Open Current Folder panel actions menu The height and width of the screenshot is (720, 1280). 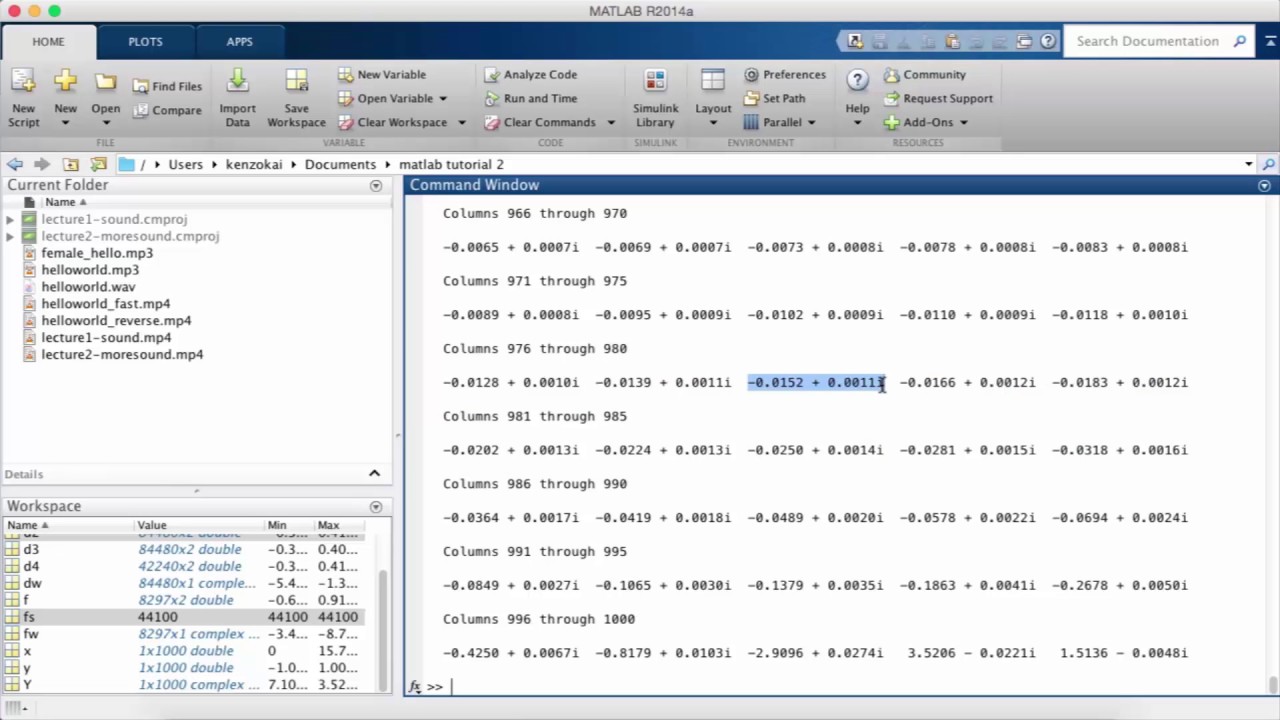tap(376, 185)
